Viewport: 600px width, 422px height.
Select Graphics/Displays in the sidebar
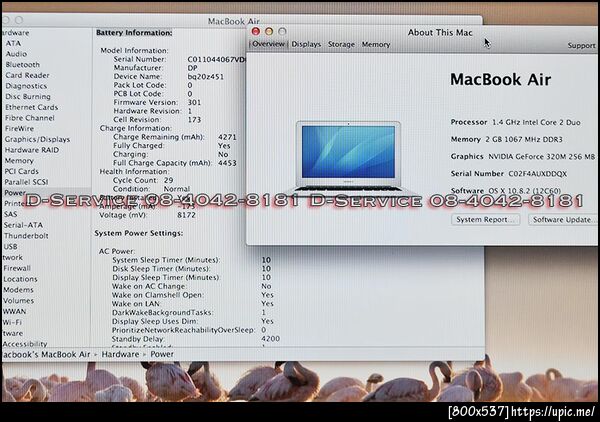[37, 139]
